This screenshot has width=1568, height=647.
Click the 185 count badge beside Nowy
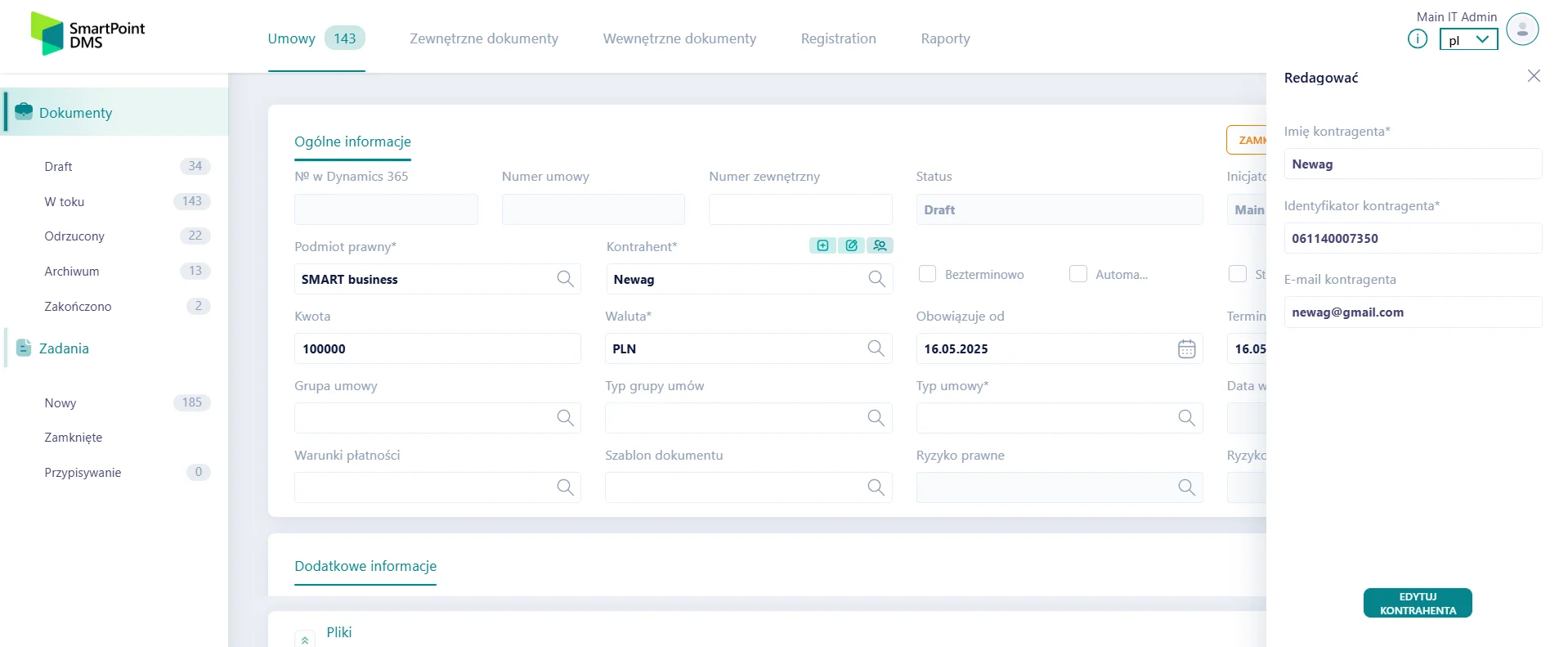click(x=192, y=402)
